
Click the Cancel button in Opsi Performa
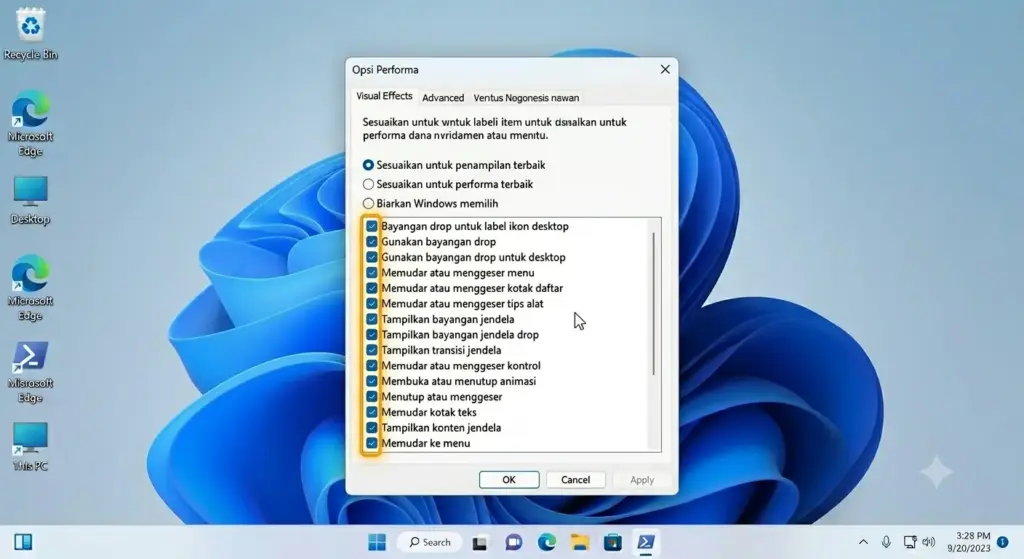pos(575,479)
